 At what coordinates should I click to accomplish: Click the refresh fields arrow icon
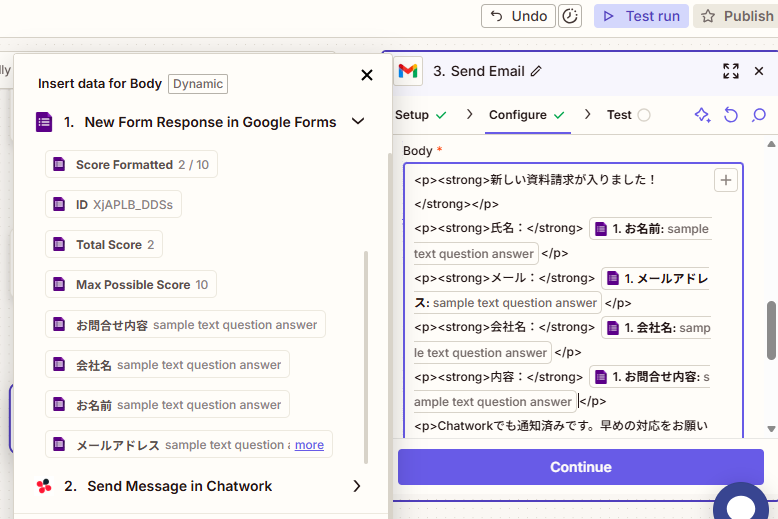[x=731, y=115]
